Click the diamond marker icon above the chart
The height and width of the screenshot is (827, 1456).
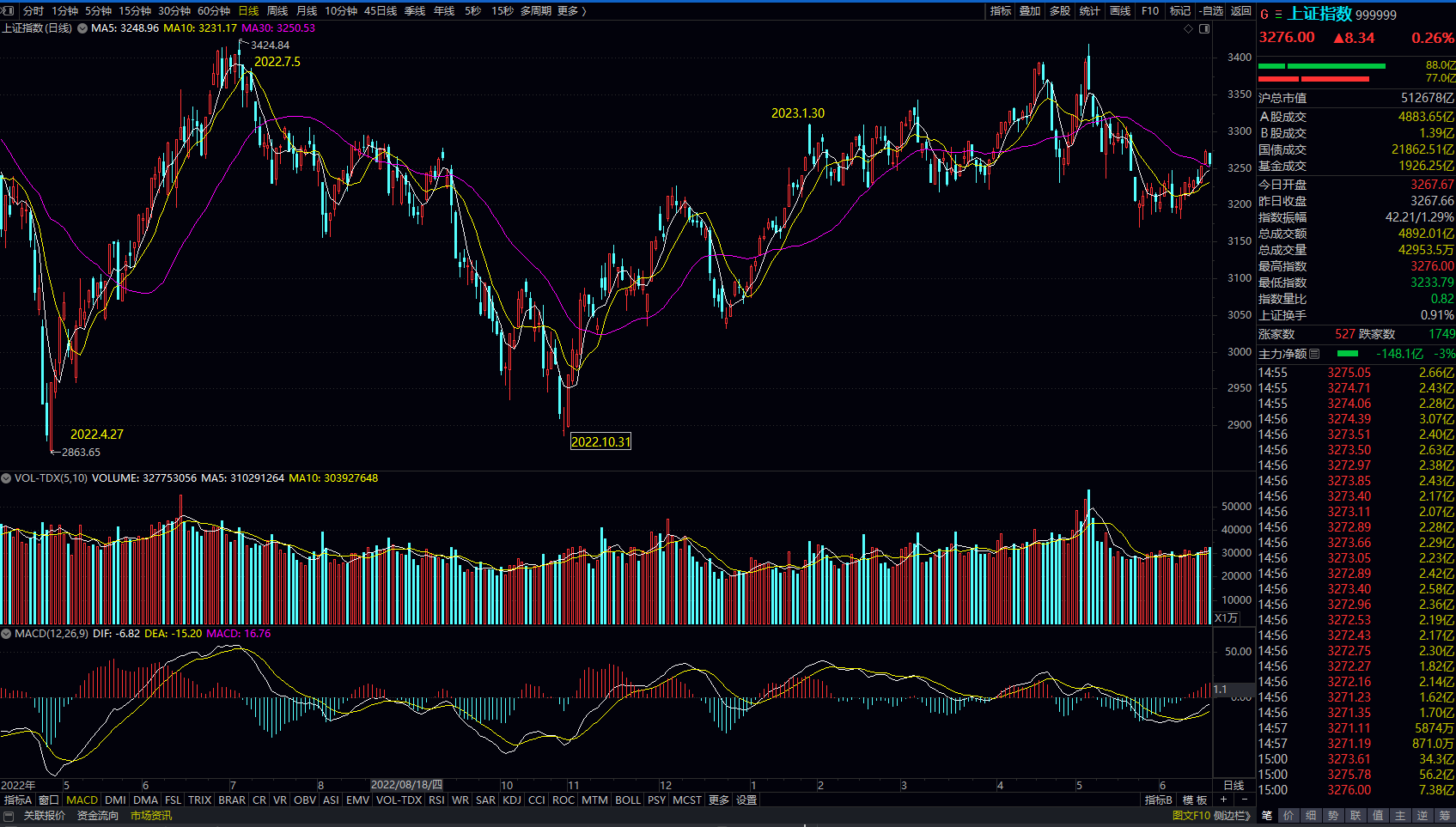(1189, 28)
